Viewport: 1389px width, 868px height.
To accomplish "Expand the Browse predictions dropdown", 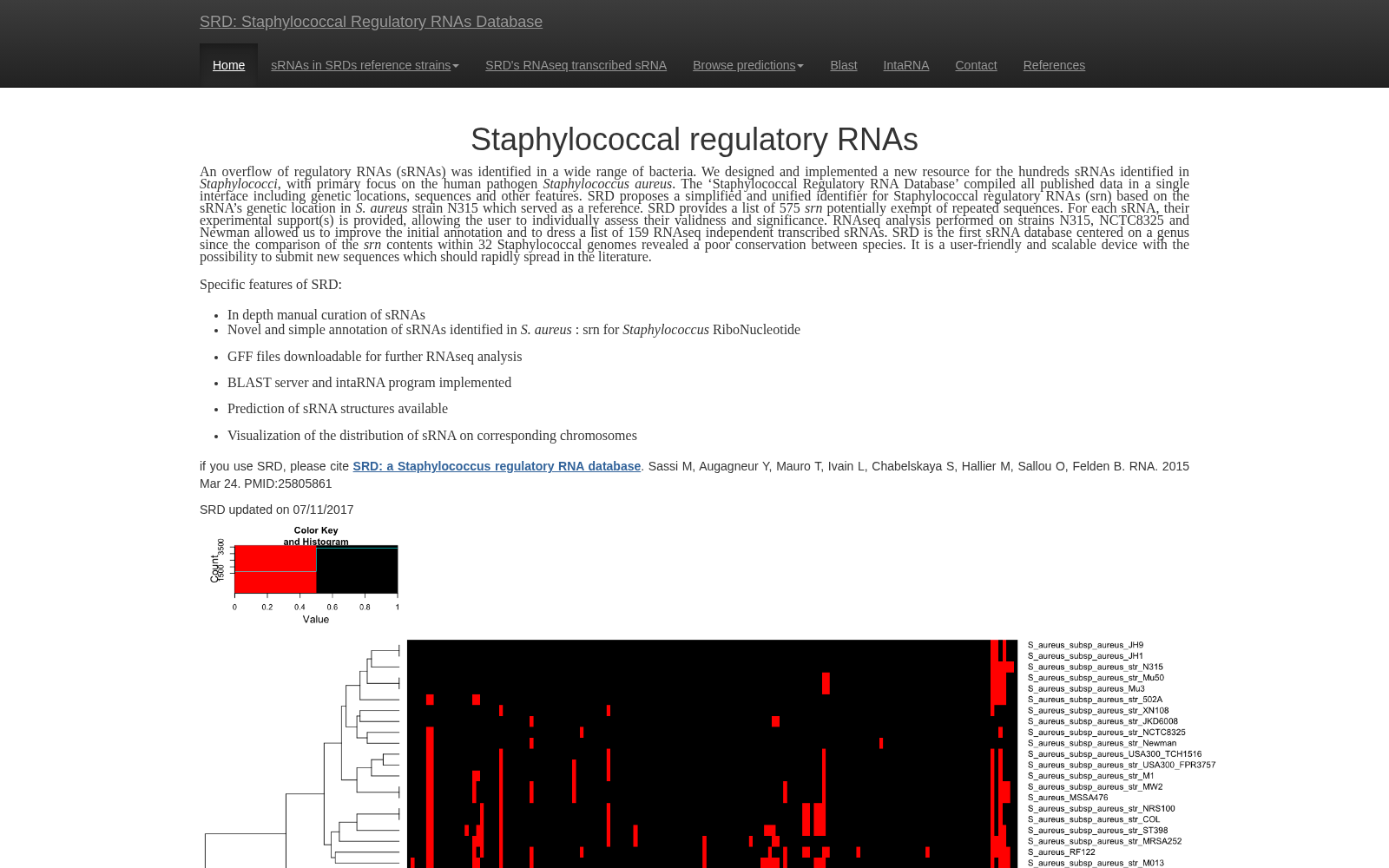I will [x=748, y=65].
